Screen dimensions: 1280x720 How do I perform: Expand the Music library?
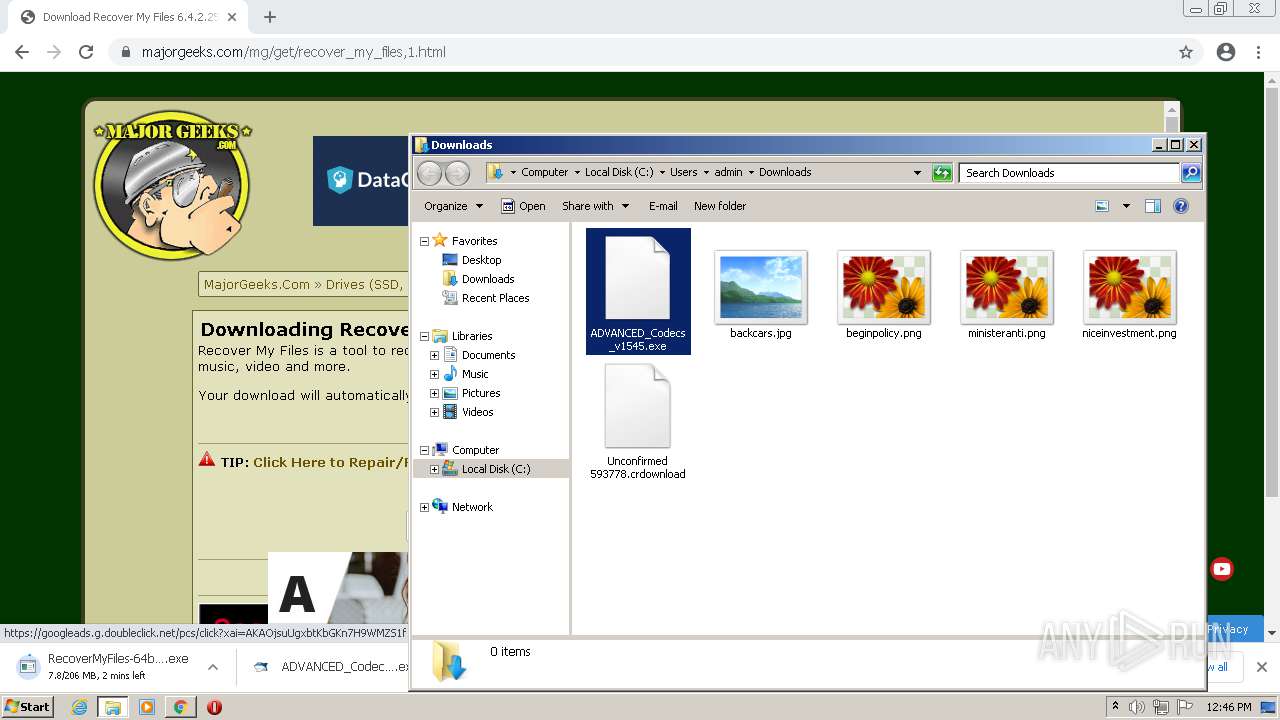(434, 374)
